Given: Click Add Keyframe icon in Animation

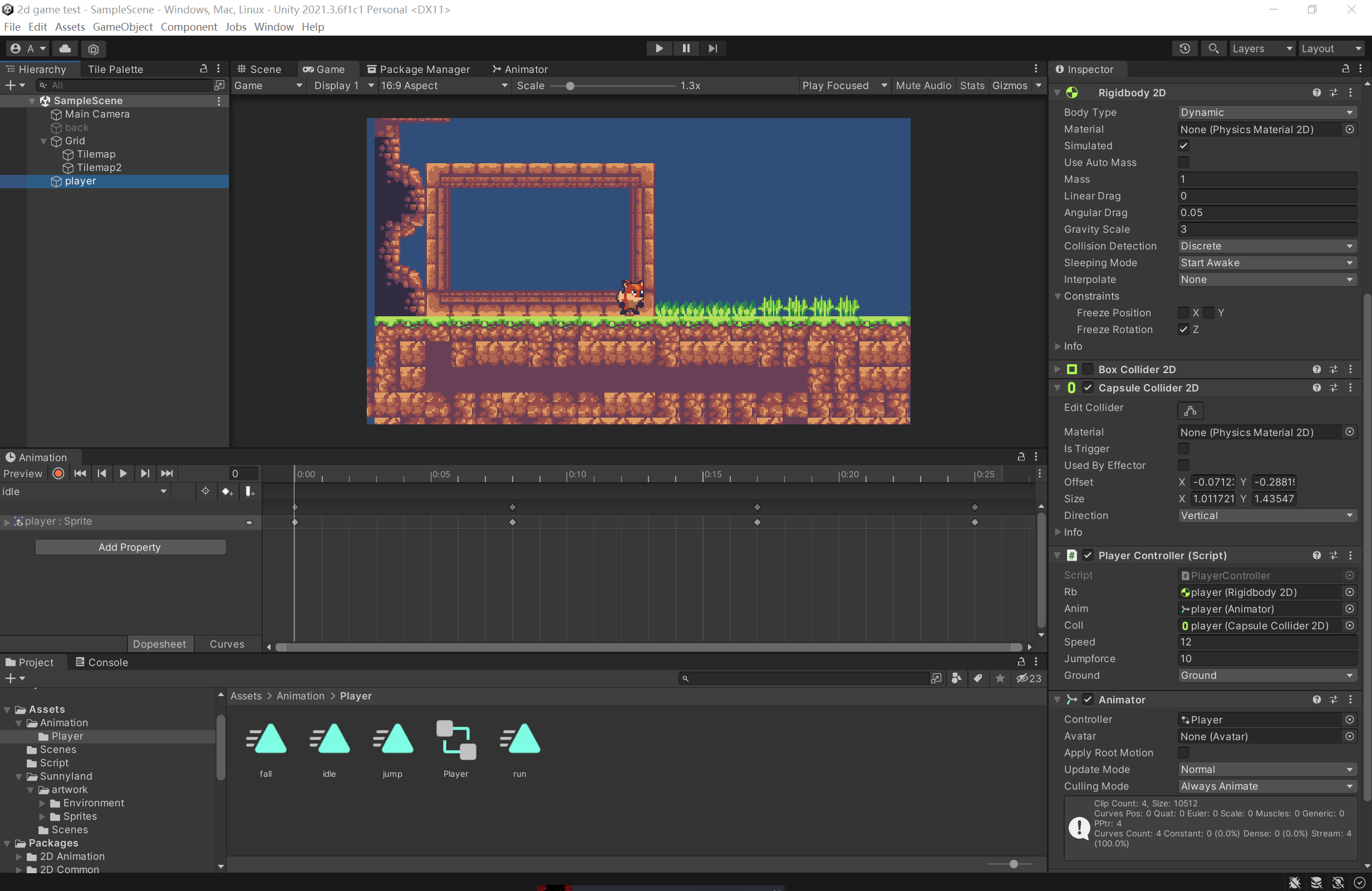Looking at the screenshot, I should [x=227, y=491].
